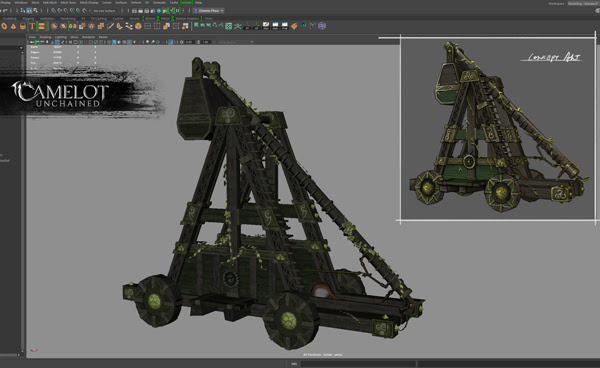600x368 pixels.
Task: Click the pencil-like multi-cut tool shelf icon
Action: tap(110, 26)
